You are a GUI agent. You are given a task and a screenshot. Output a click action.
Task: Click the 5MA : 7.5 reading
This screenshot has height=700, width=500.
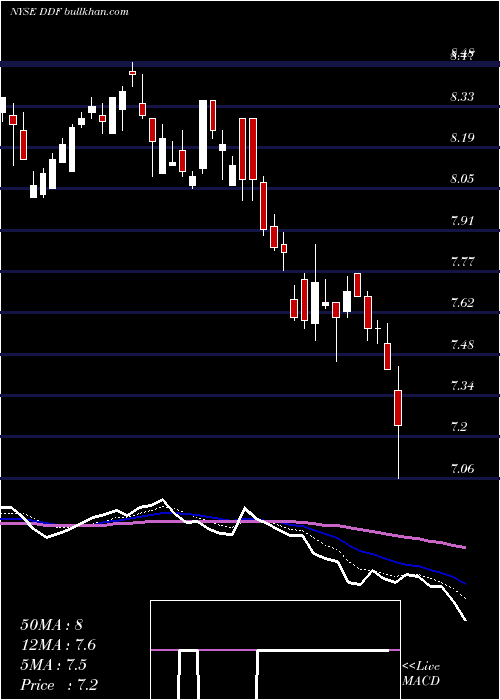pyautogui.click(x=53, y=664)
